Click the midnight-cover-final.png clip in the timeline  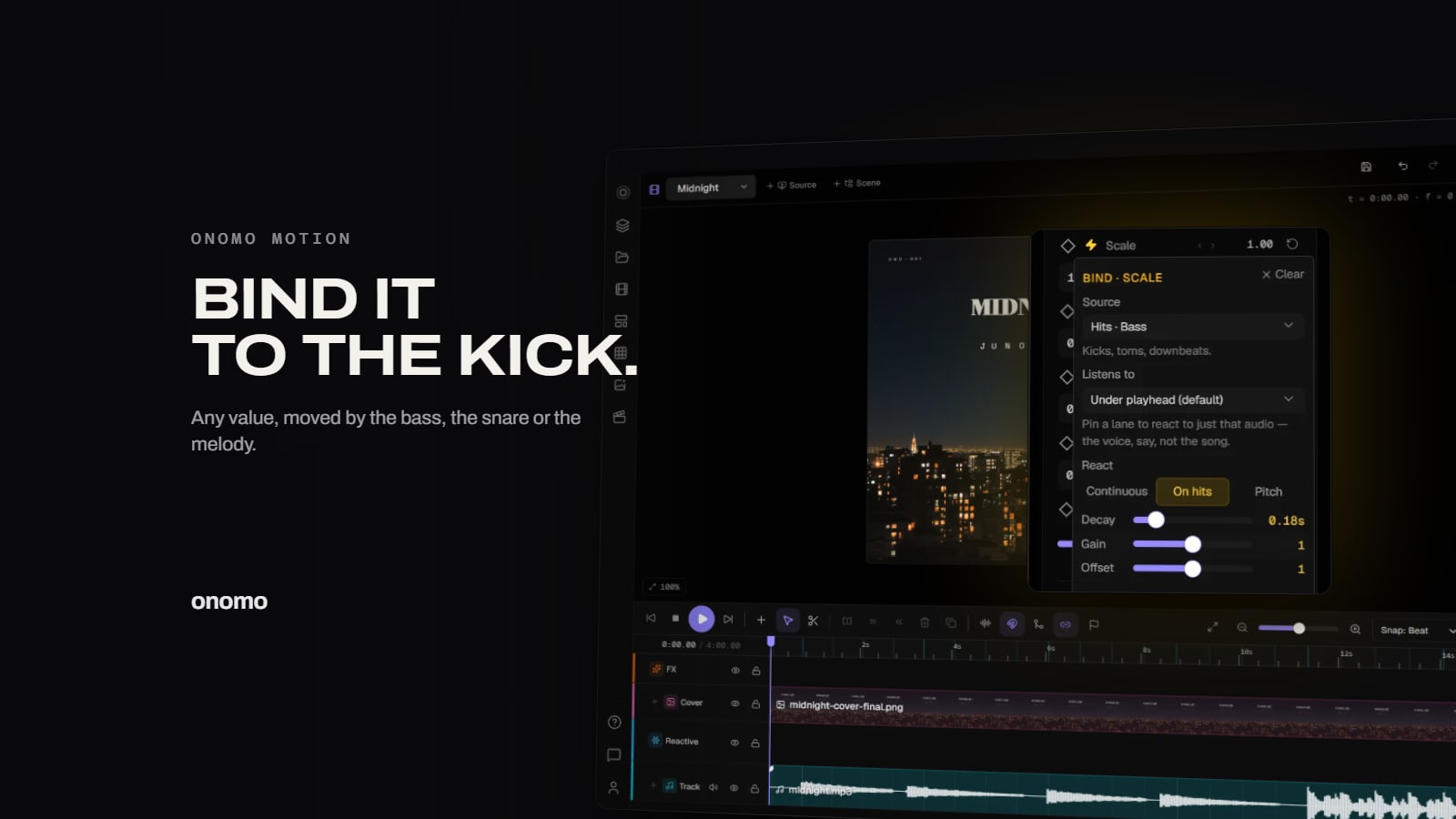tap(1113, 714)
